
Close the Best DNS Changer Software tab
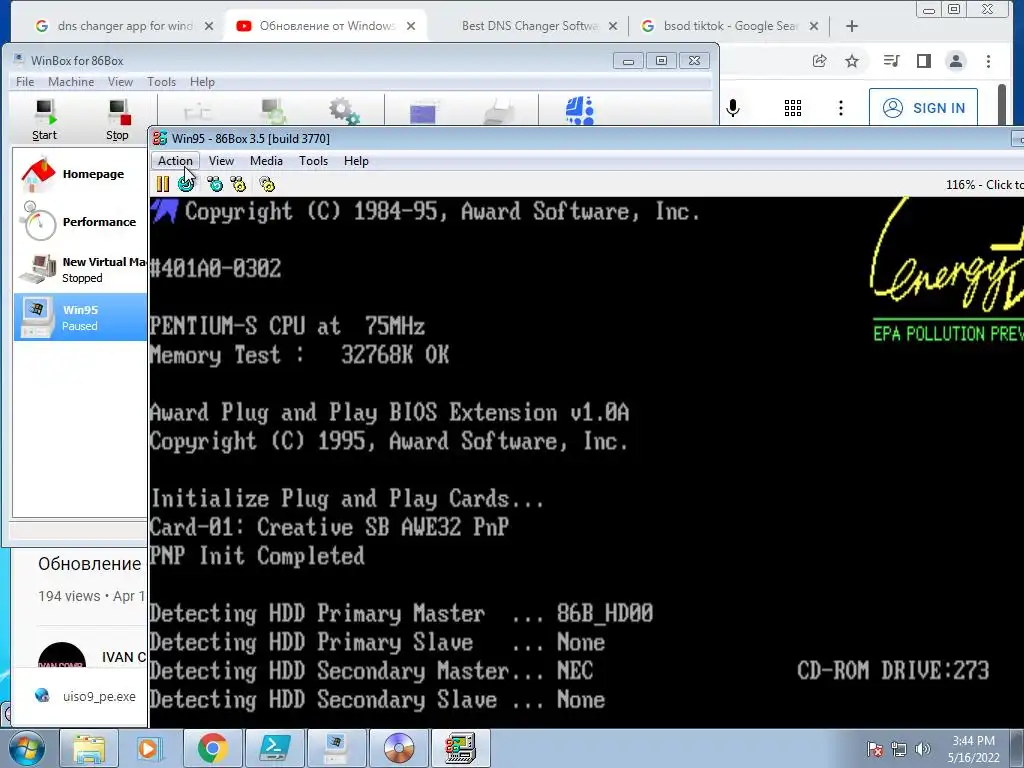click(613, 26)
